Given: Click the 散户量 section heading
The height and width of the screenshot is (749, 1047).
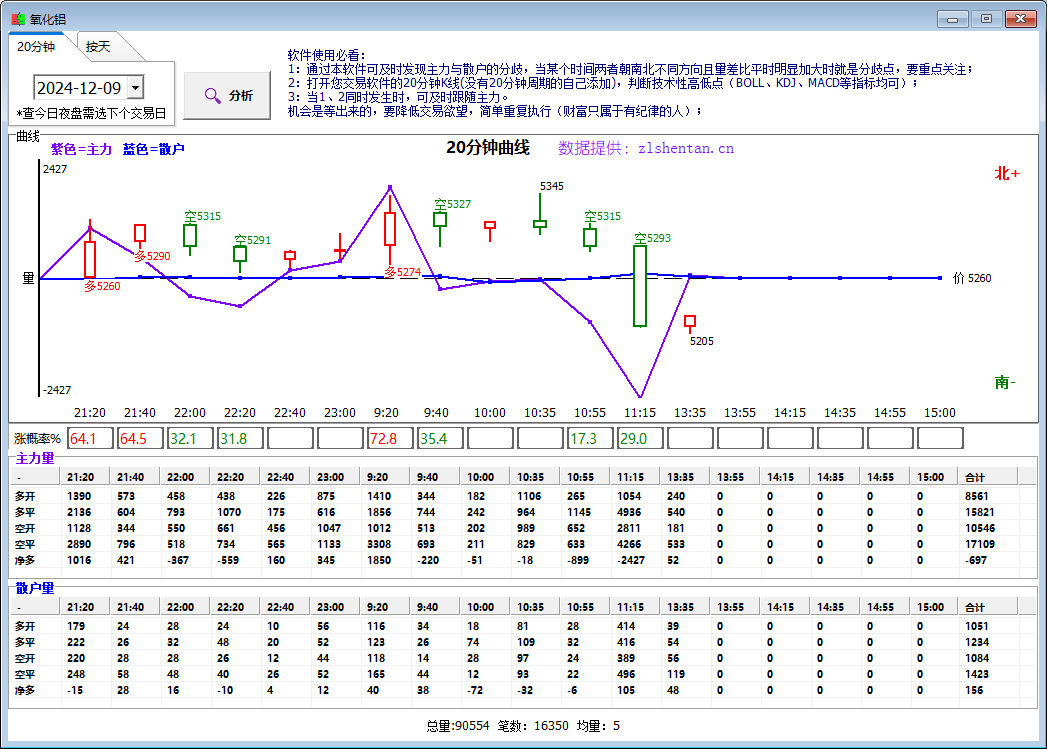Looking at the screenshot, I should tap(35, 588).
